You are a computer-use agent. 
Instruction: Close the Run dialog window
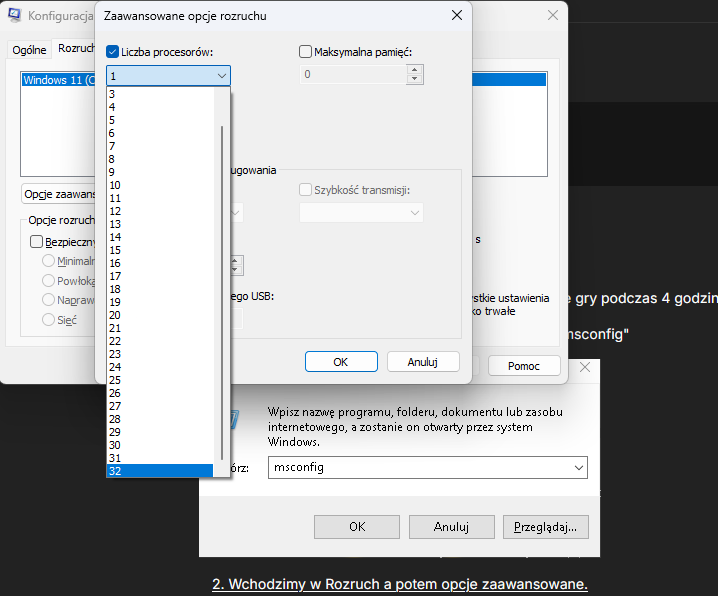coord(585,367)
